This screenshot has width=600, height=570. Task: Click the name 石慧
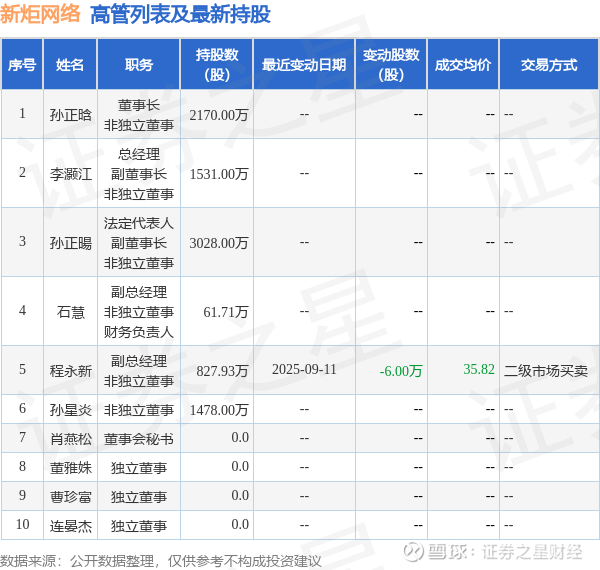click(71, 312)
